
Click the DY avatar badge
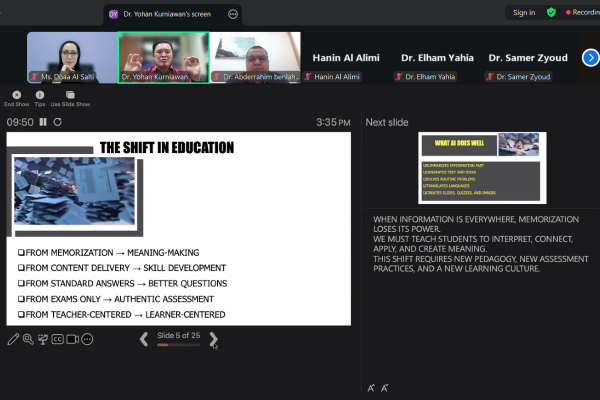click(x=114, y=15)
